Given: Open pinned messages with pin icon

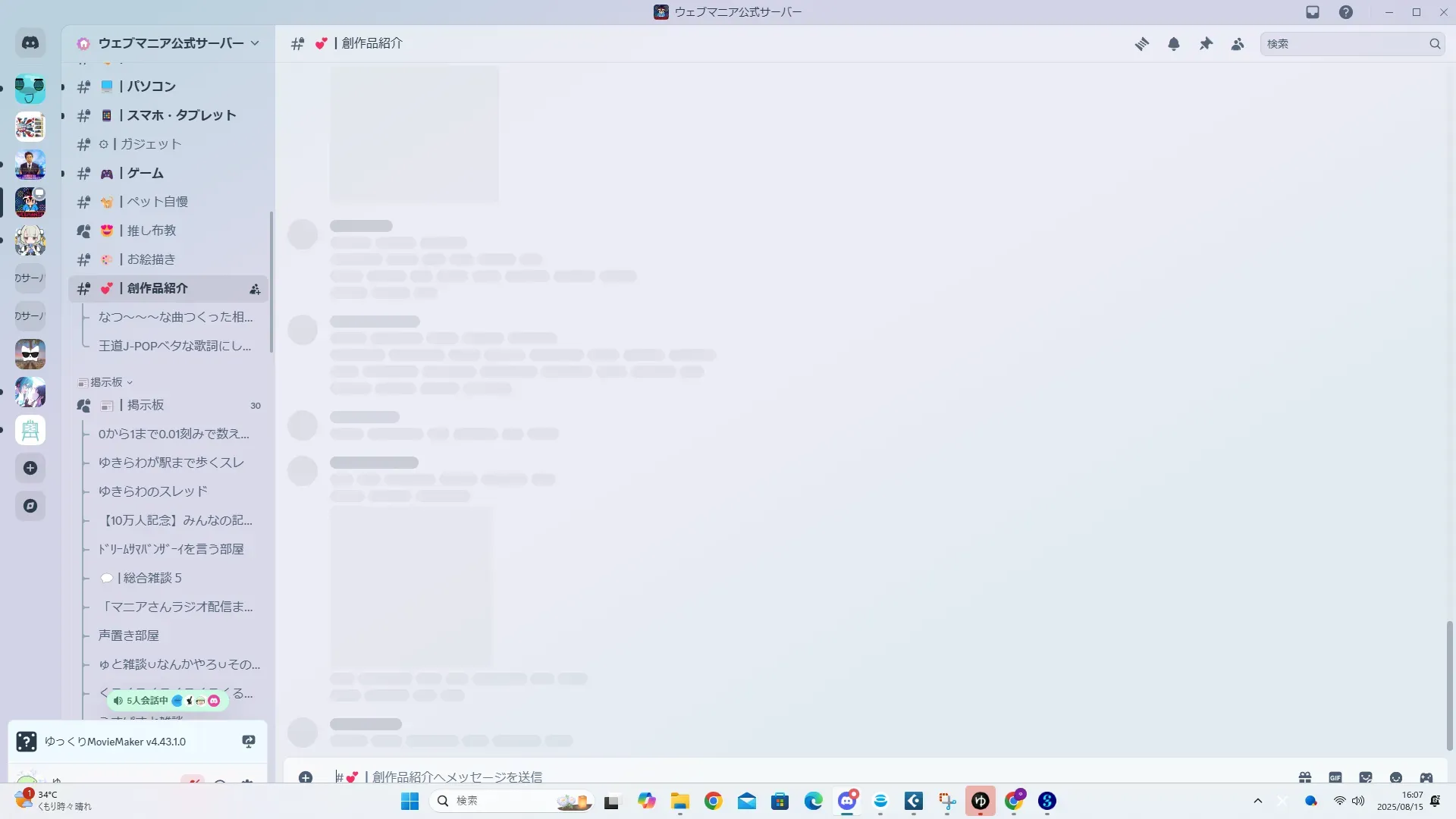Looking at the screenshot, I should coord(1206,44).
